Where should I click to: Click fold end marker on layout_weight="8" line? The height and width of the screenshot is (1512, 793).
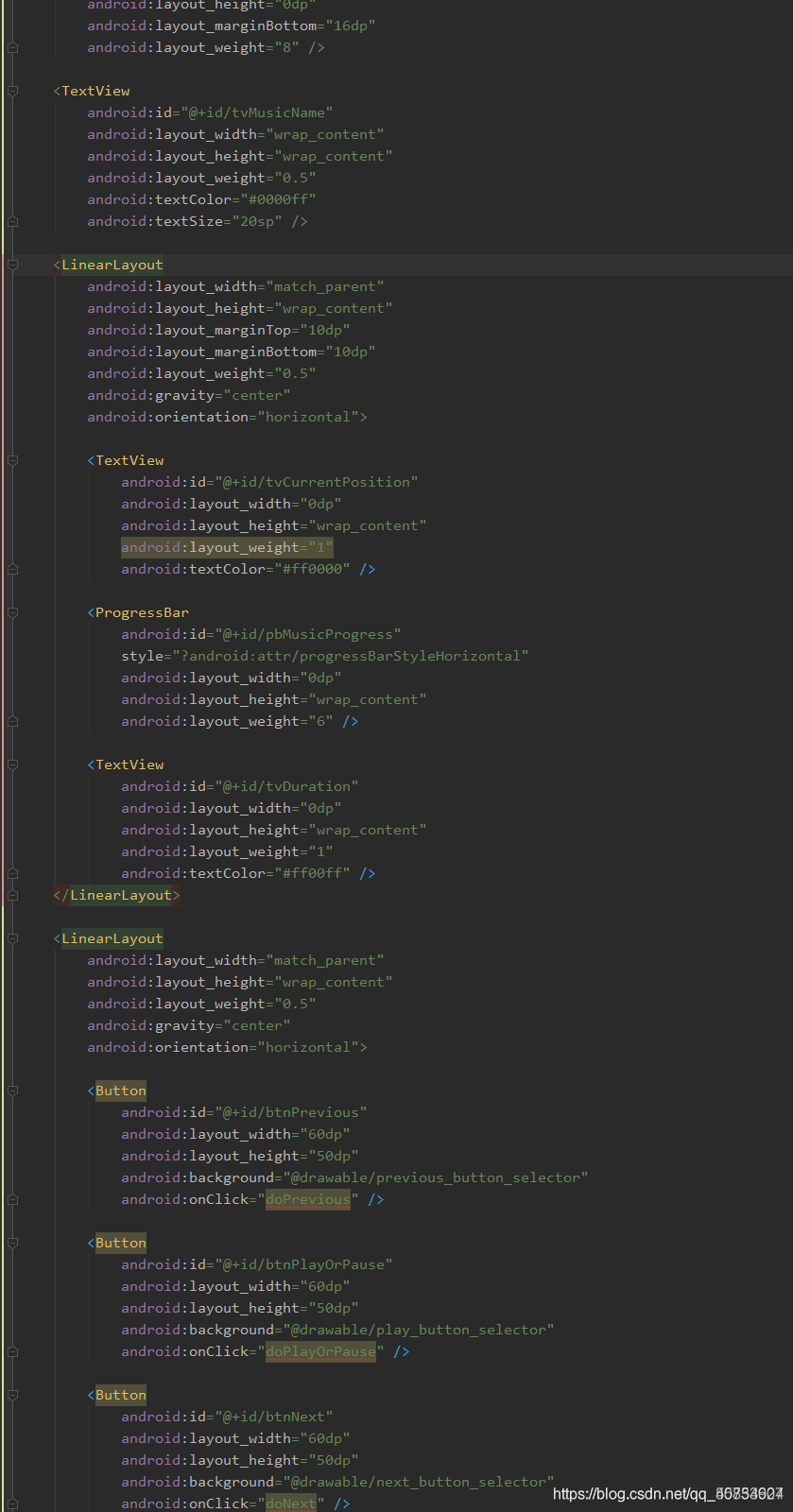click(x=12, y=47)
